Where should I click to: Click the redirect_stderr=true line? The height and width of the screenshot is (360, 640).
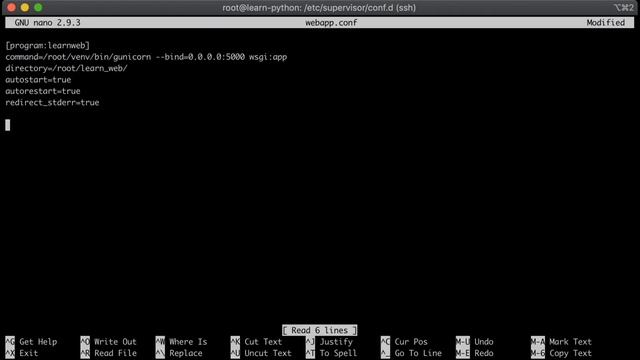coord(52,102)
